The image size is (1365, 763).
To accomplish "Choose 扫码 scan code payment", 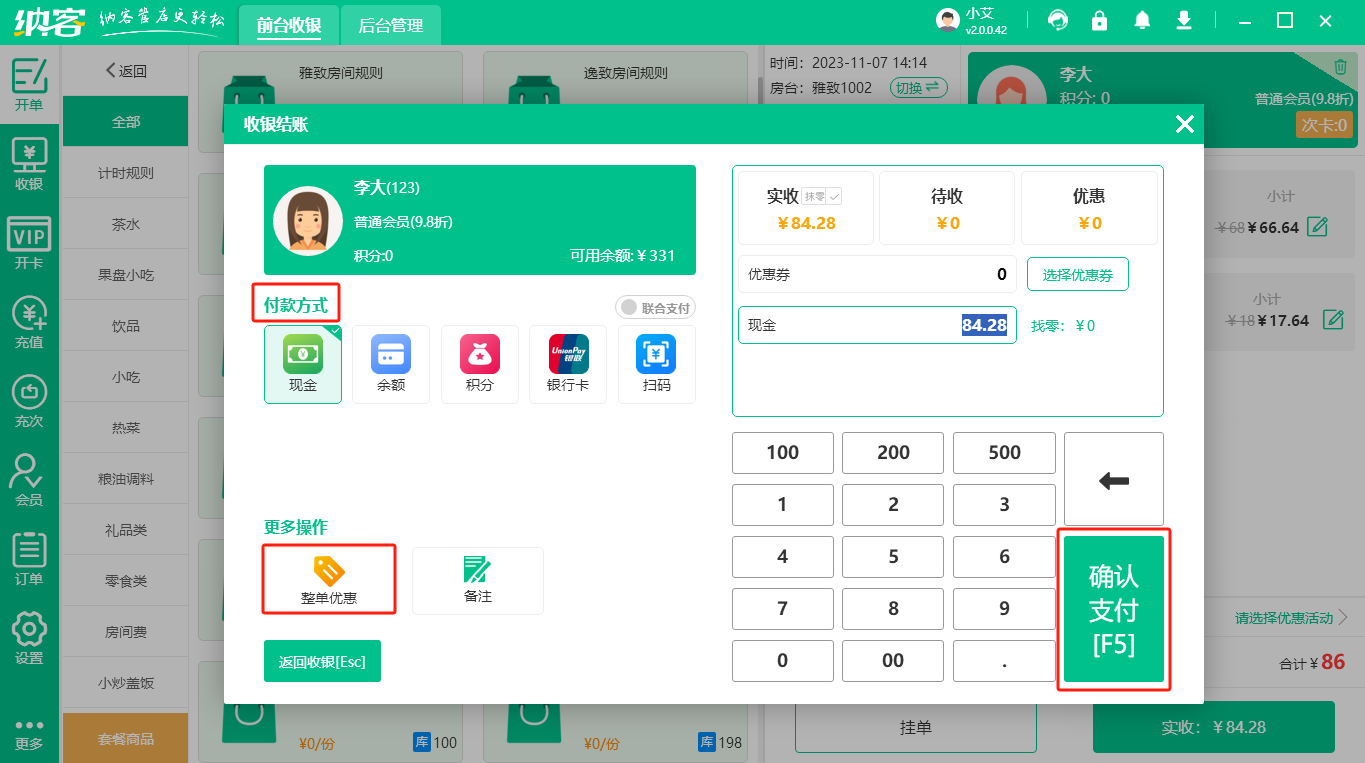I will 656,364.
